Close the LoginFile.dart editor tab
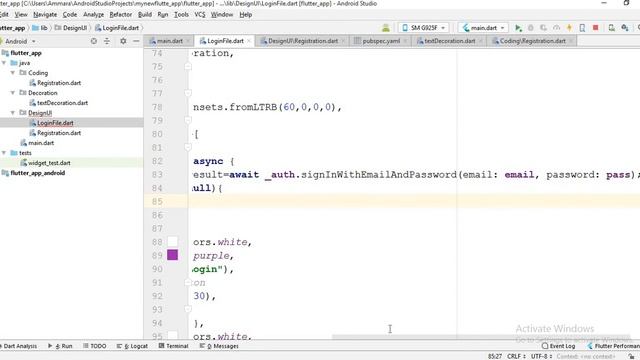The height and width of the screenshot is (360, 640). tap(249, 41)
